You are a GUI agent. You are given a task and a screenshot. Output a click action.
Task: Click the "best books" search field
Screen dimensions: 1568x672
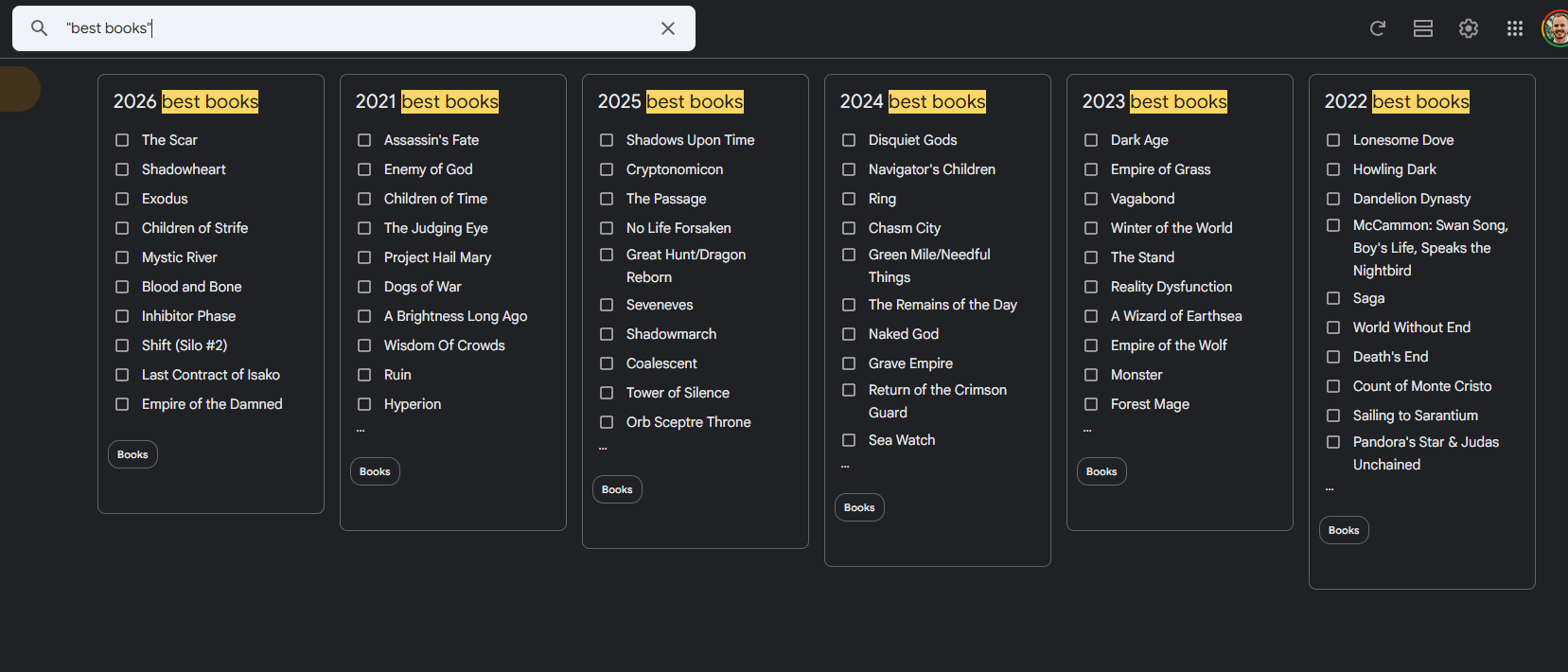(355, 28)
